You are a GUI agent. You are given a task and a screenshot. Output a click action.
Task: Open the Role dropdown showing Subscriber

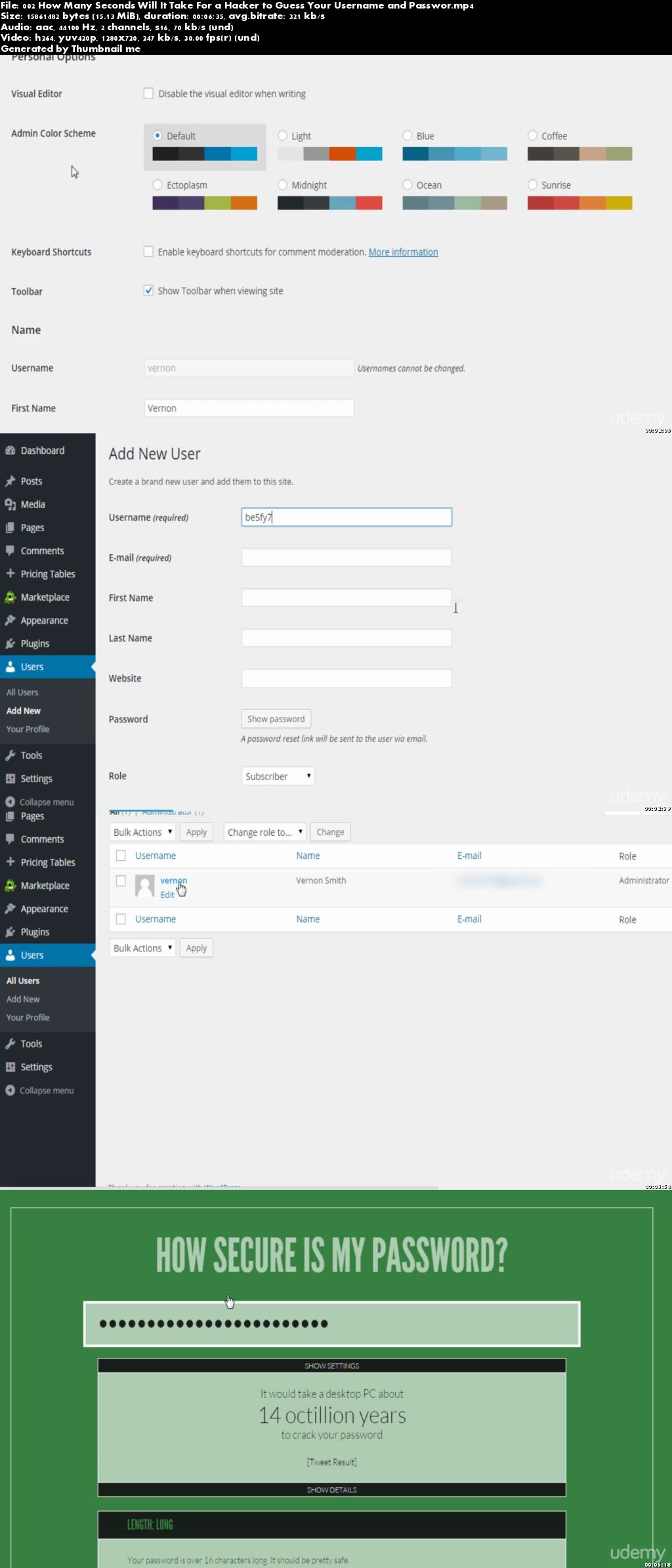278,776
